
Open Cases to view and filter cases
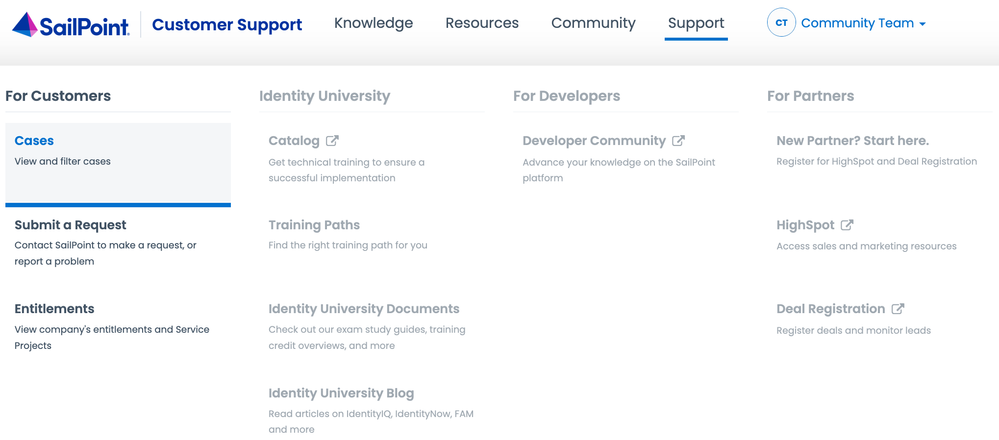coord(34,141)
